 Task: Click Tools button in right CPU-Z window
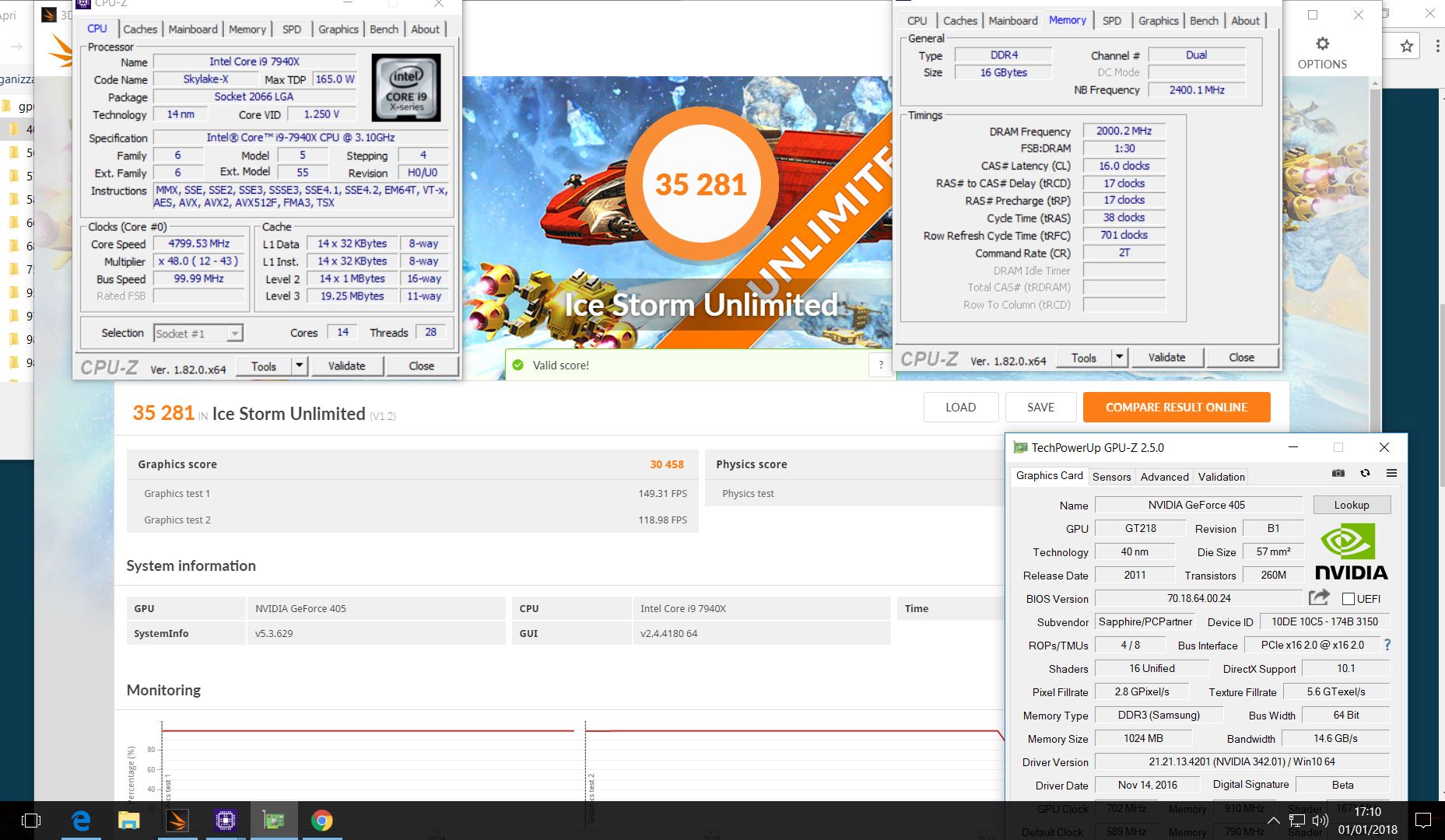pos(1083,358)
